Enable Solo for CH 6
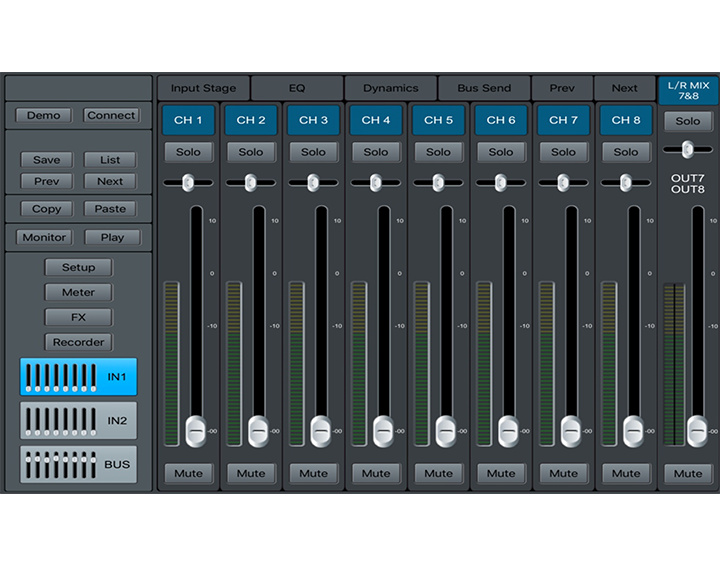This screenshot has height=567, width=720. pos(501,152)
